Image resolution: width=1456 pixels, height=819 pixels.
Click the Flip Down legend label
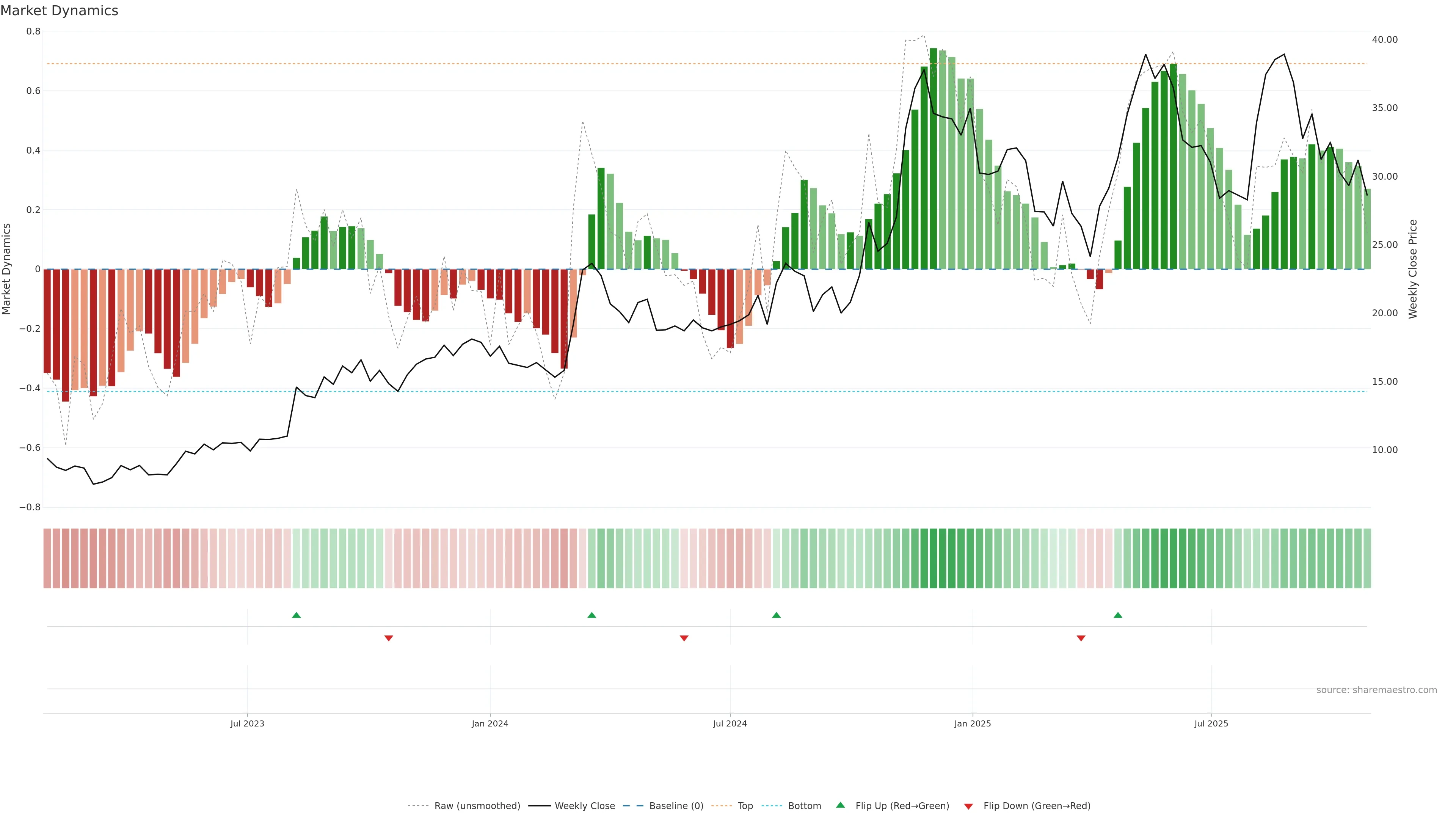tap(1037, 806)
